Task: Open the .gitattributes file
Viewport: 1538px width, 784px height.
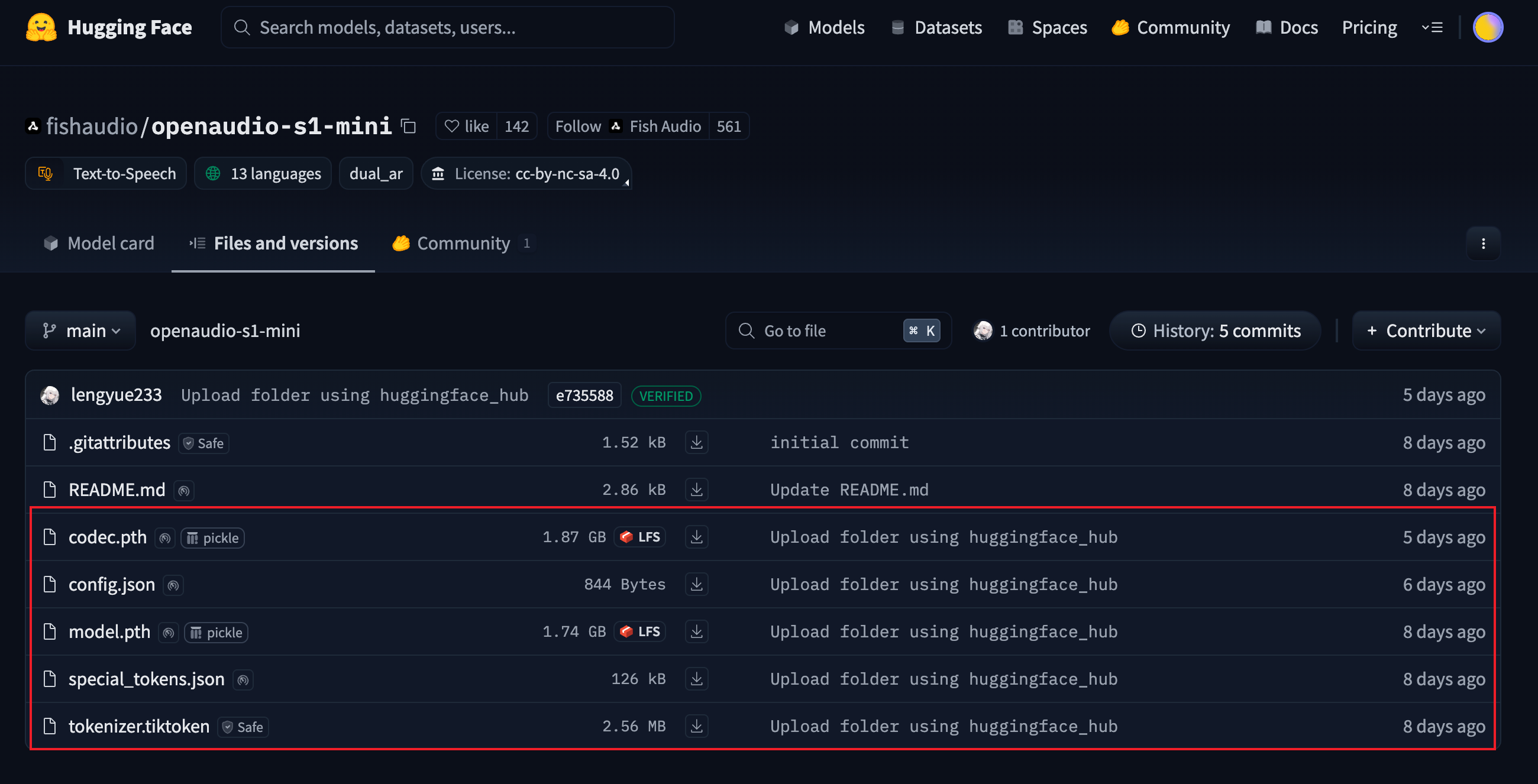Action: coord(119,443)
